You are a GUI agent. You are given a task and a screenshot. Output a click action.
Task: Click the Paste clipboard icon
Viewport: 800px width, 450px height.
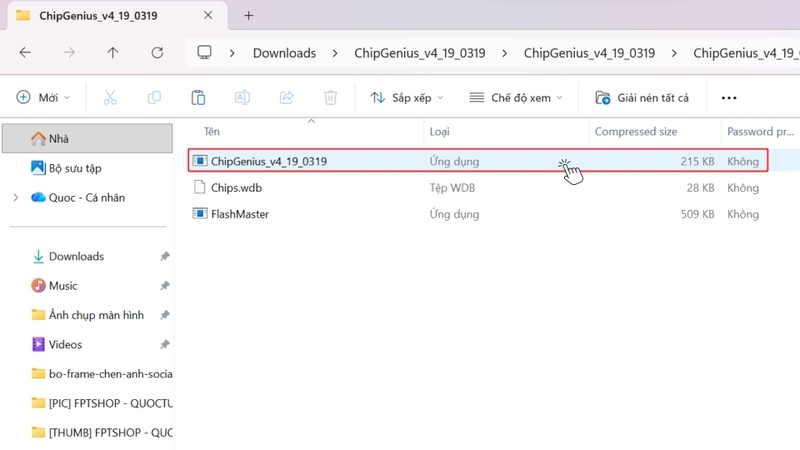198,97
